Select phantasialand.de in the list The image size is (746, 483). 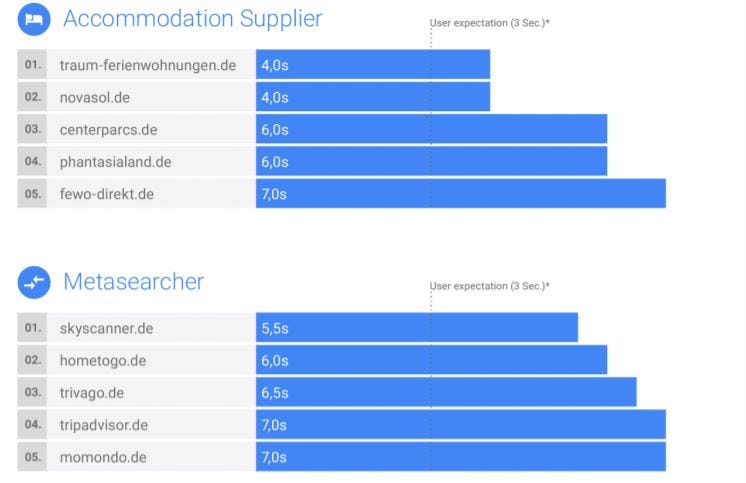pos(115,162)
